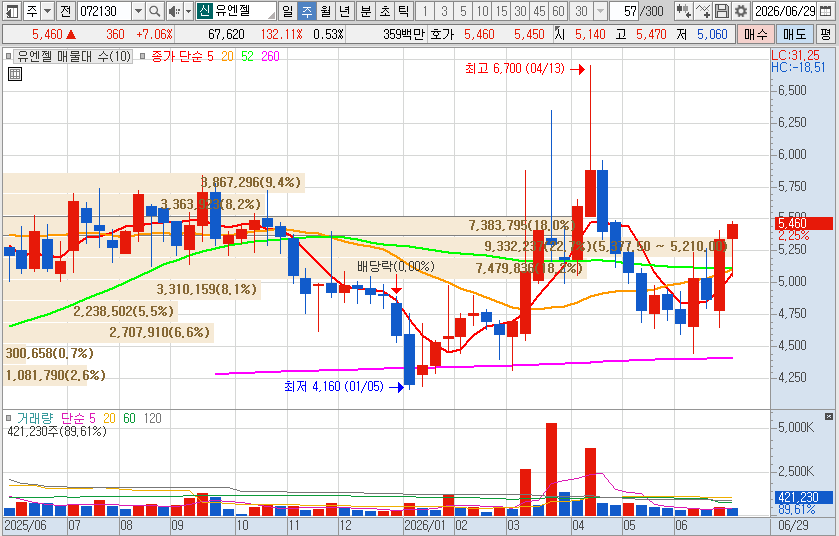Click the magenta 260 moving average legend

(x=270, y=56)
